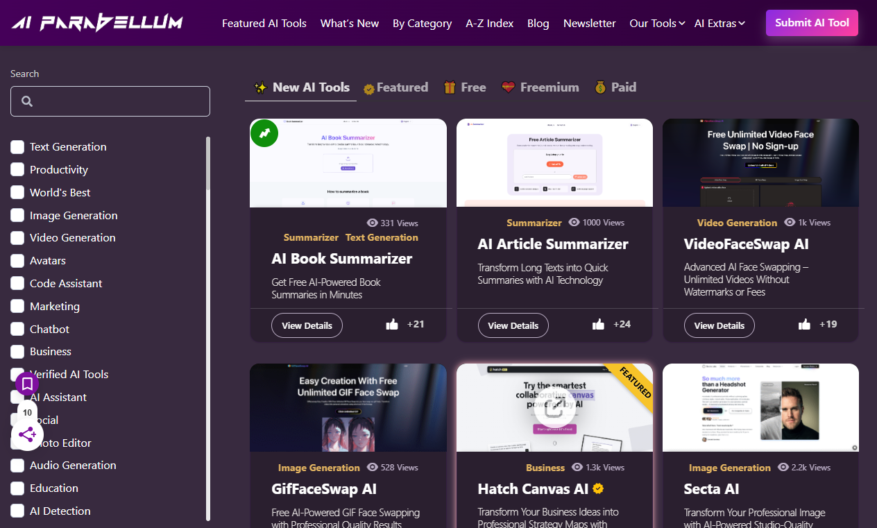Expand the AI Extras dropdown

point(720,23)
